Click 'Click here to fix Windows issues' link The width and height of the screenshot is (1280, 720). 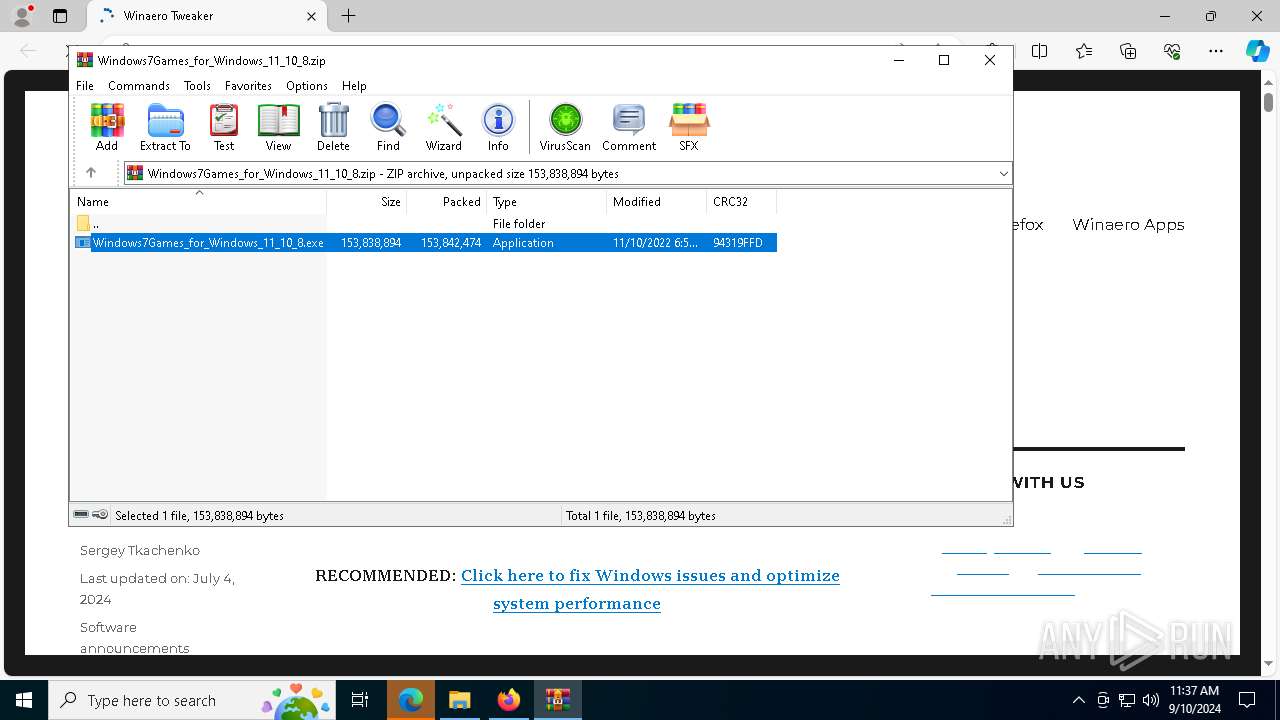(x=650, y=589)
